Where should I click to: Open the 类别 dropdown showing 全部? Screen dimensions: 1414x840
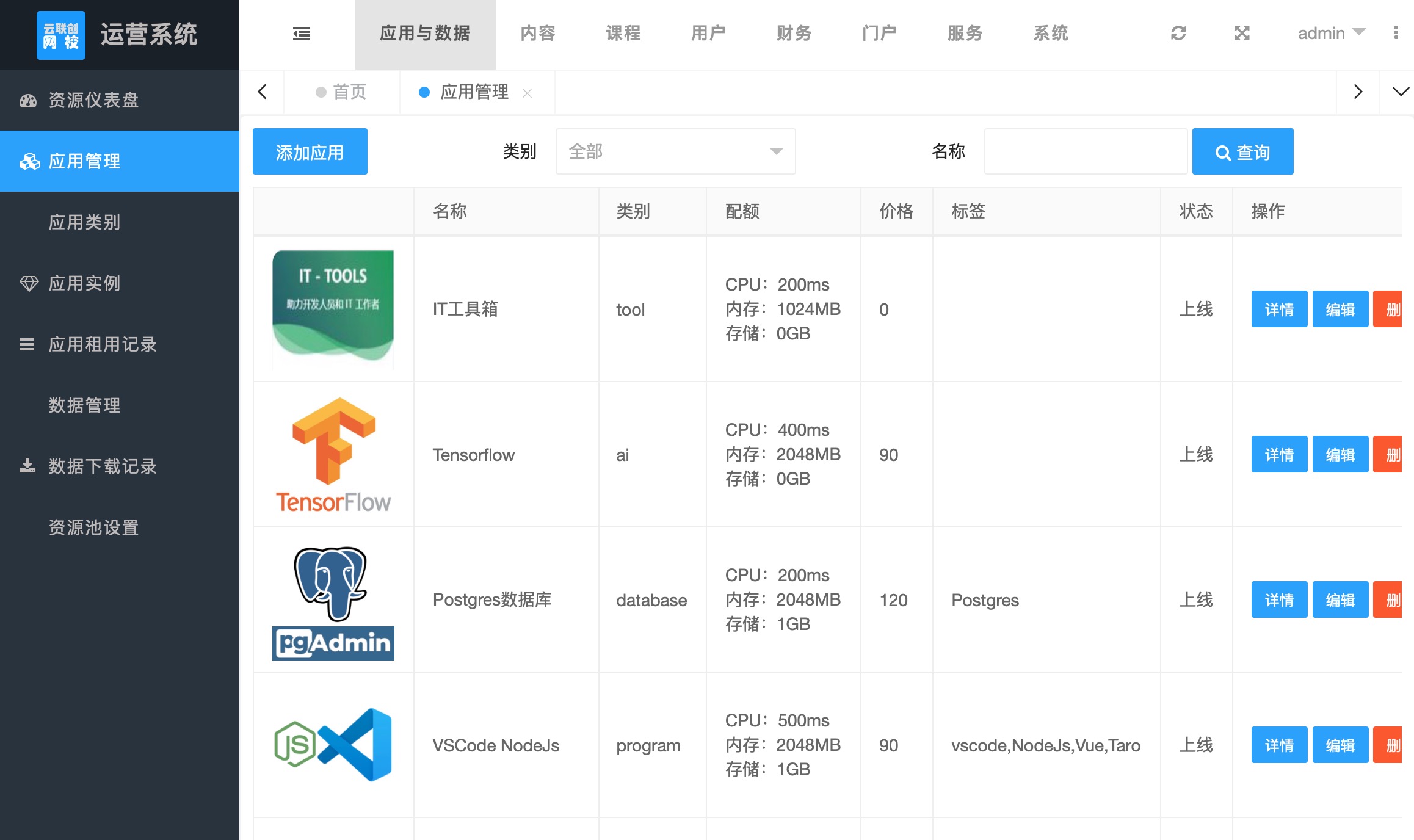coord(675,151)
